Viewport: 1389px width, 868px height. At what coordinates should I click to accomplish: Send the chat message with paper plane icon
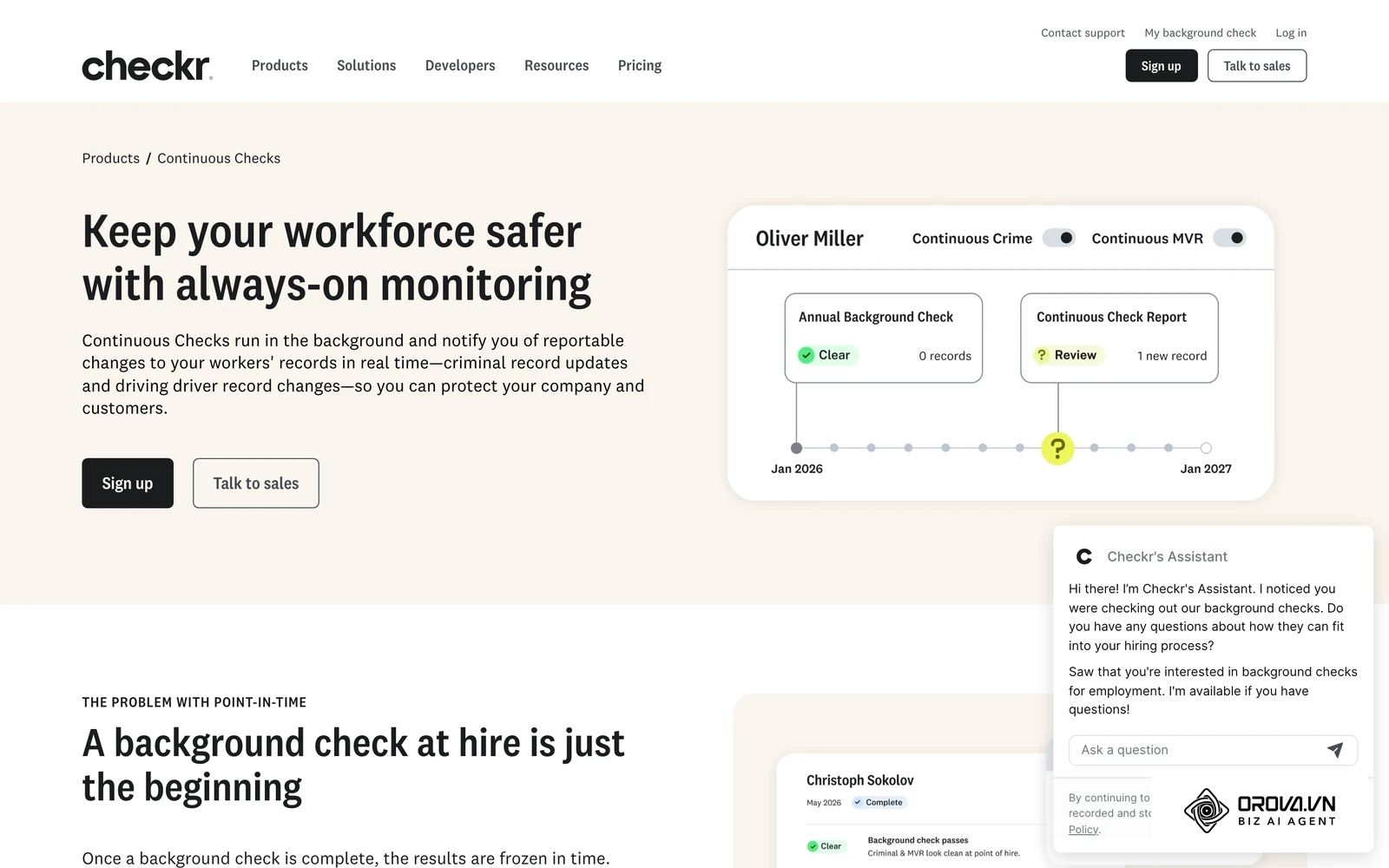click(1335, 750)
